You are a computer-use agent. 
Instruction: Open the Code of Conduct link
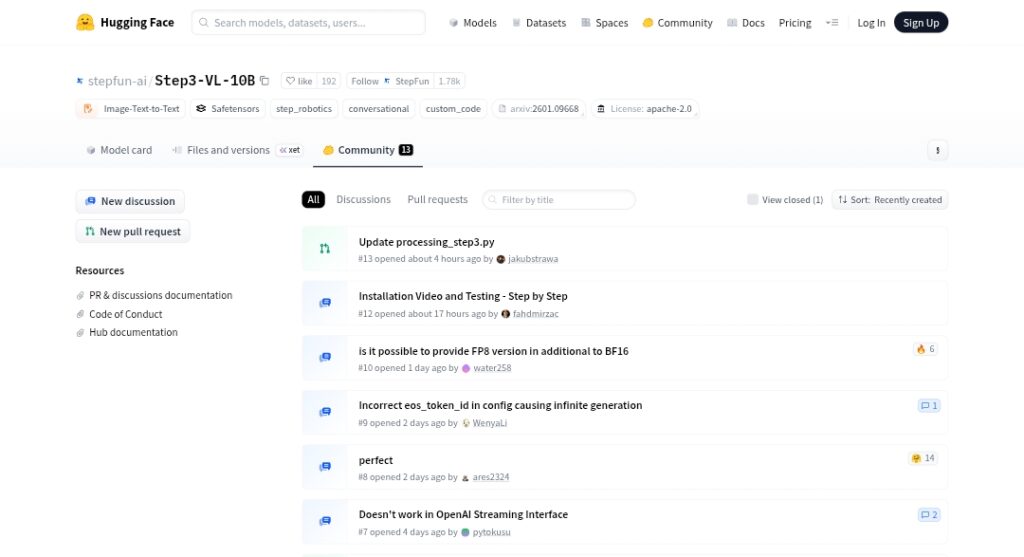point(125,314)
